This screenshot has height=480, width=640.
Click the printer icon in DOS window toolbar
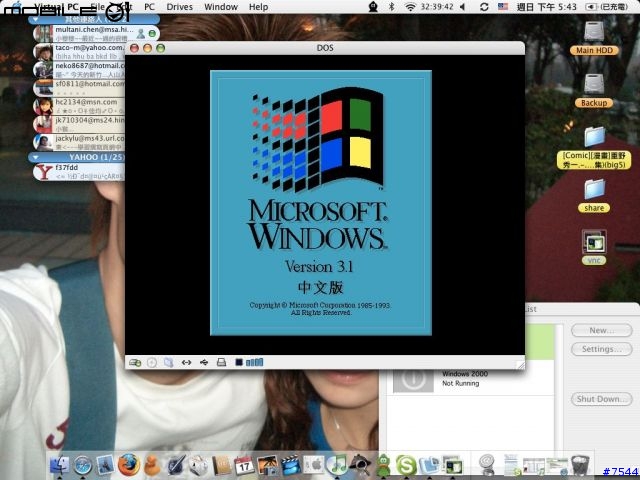[x=221, y=362]
